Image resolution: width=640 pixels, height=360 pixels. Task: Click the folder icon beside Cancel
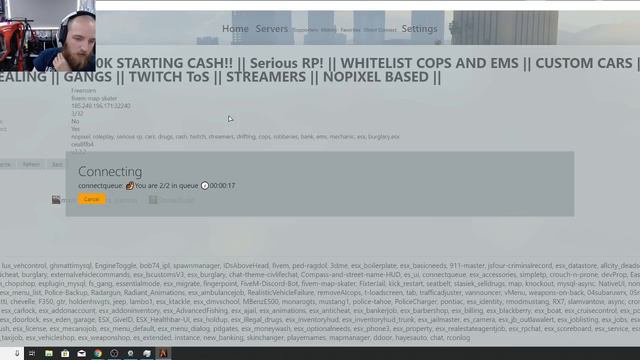[x=56, y=200]
